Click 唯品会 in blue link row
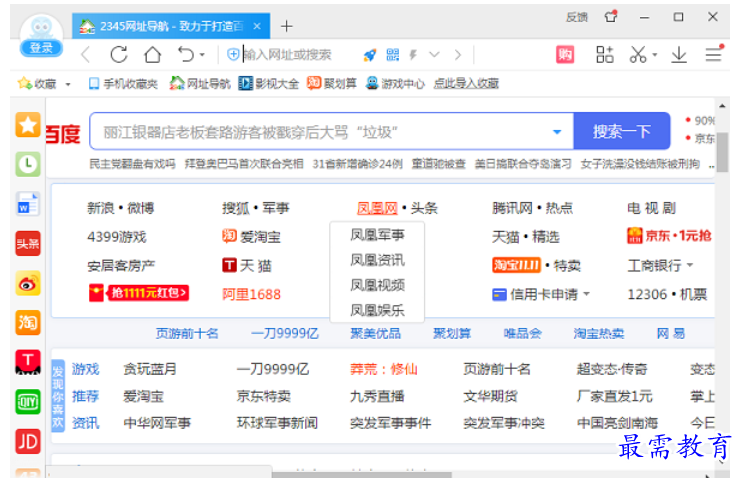Viewport: 740px width, 478px height. [522, 334]
